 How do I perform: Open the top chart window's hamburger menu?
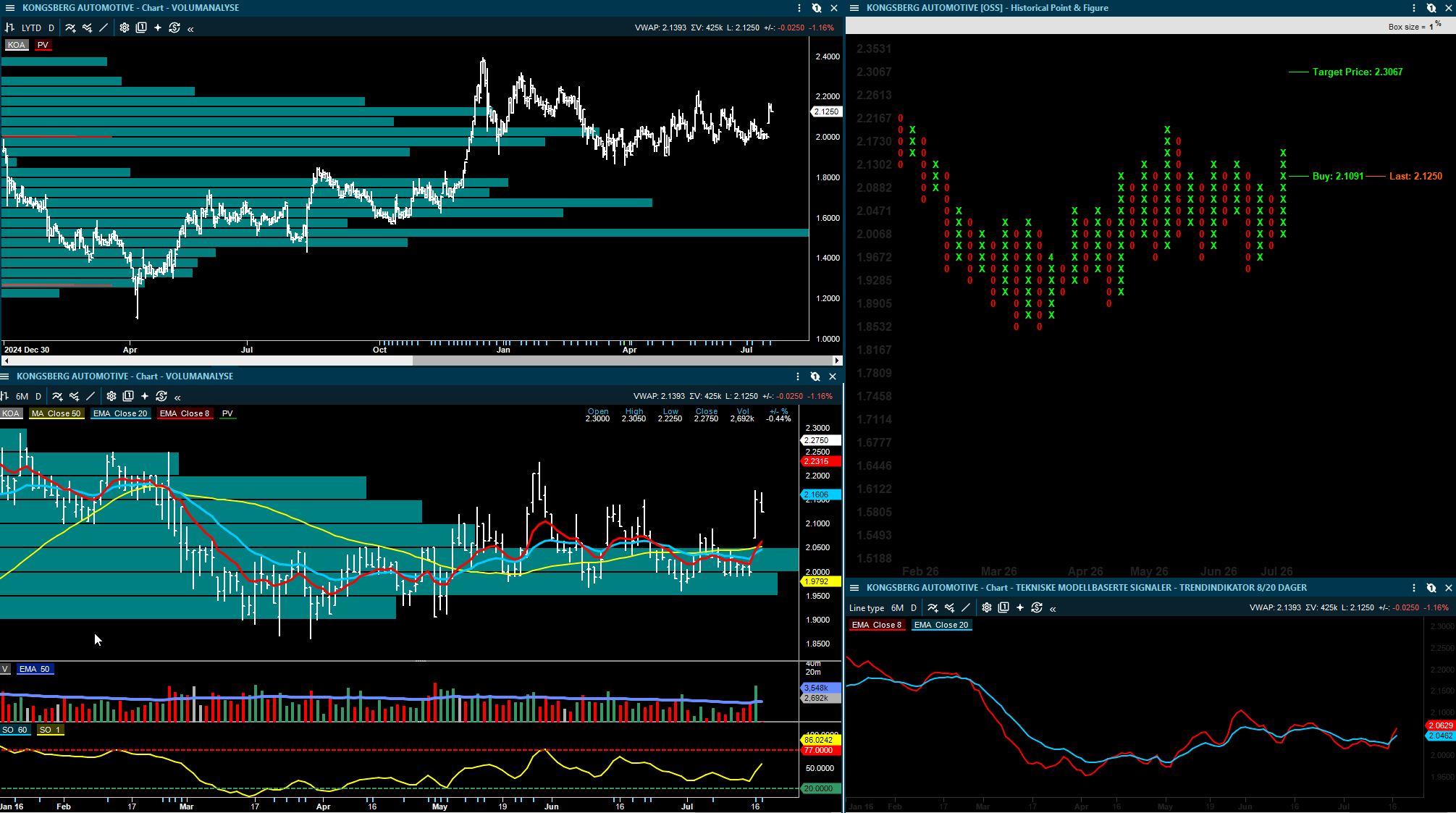pos(10,8)
